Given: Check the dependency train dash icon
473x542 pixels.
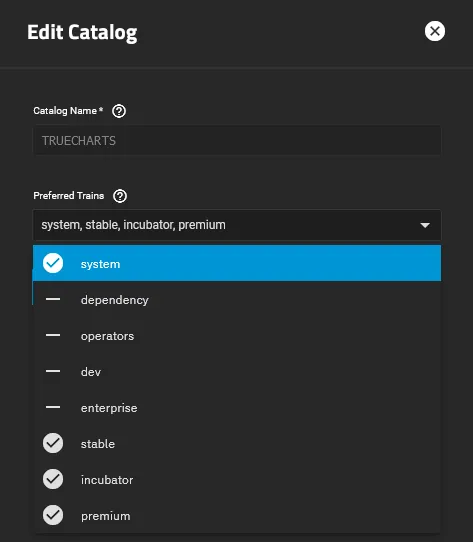Looking at the screenshot, I should [53, 299].
